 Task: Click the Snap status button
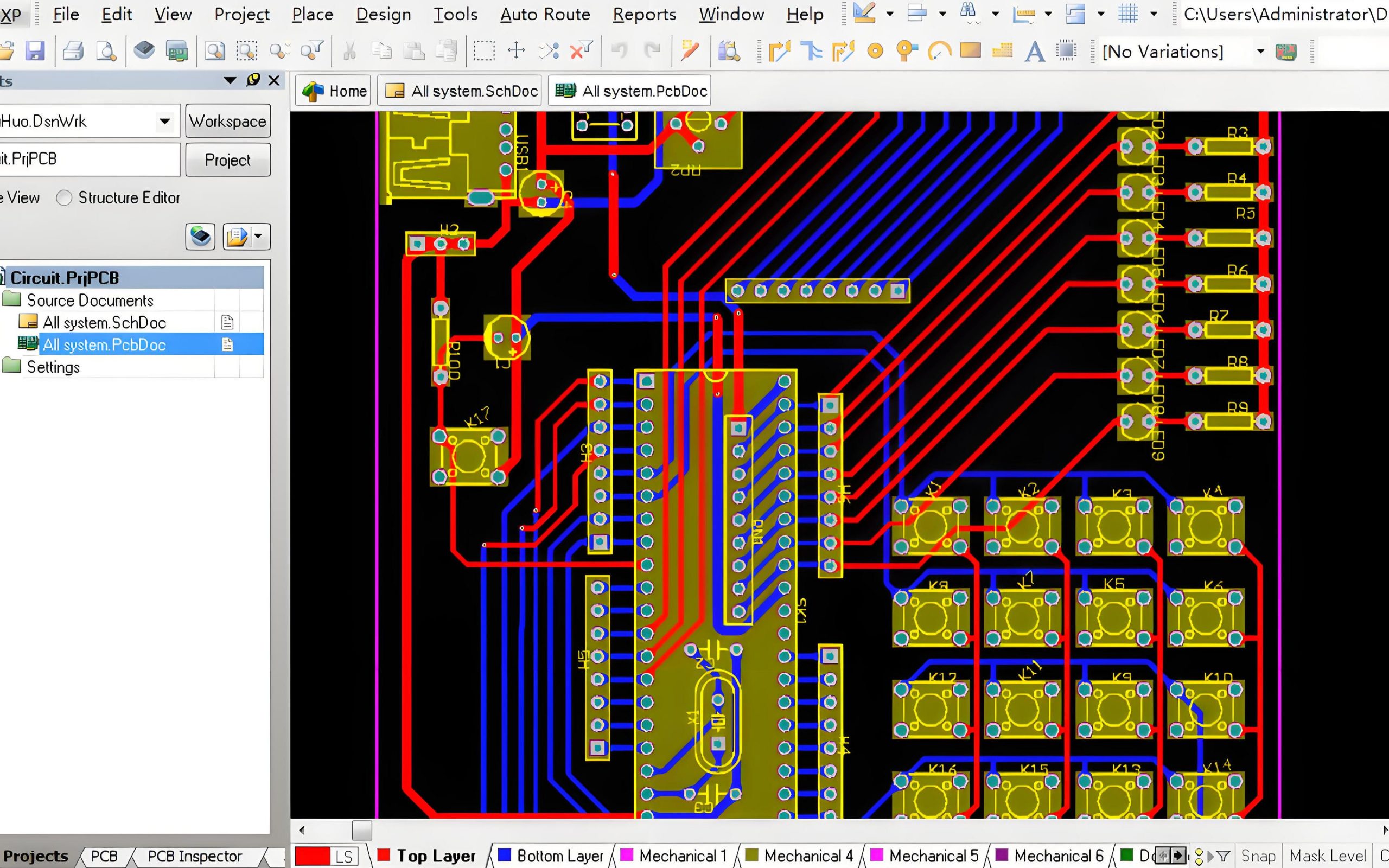(1258, 856)
